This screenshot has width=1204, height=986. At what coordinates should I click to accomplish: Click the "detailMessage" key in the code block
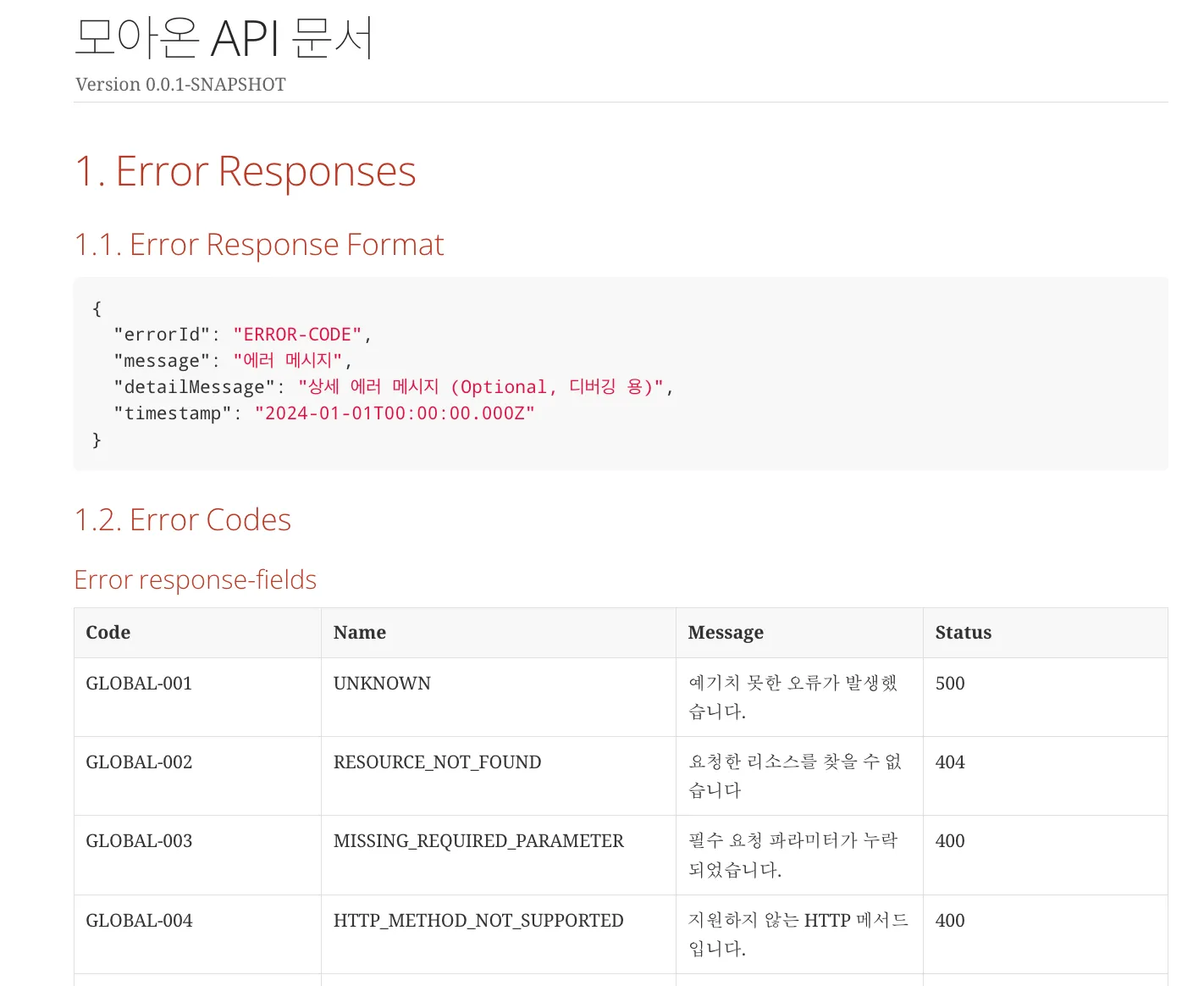(x=194, y=387)
